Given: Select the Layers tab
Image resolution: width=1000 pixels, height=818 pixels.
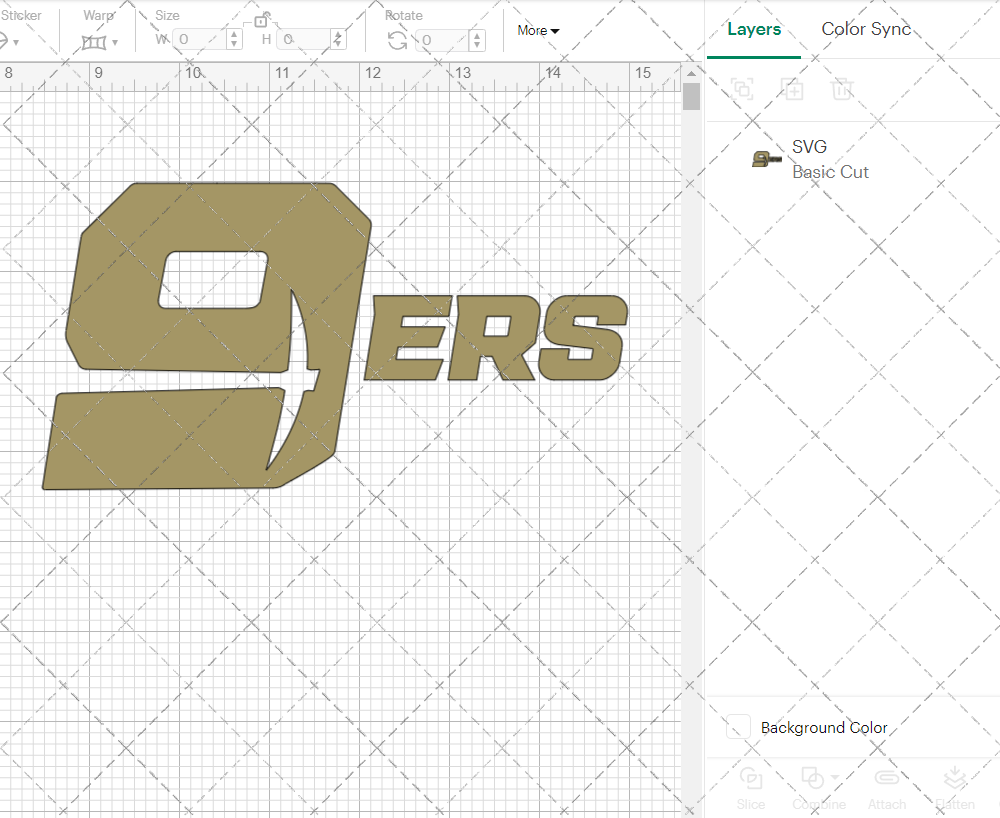Looking at the screenshot, I should (x=754, y=29).
